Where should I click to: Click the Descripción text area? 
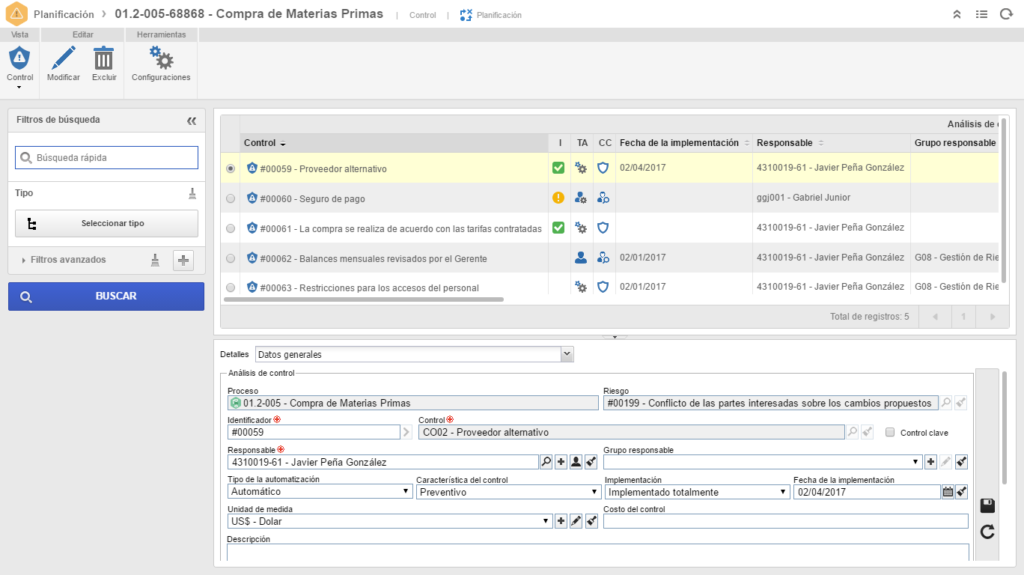coord(598,552)
